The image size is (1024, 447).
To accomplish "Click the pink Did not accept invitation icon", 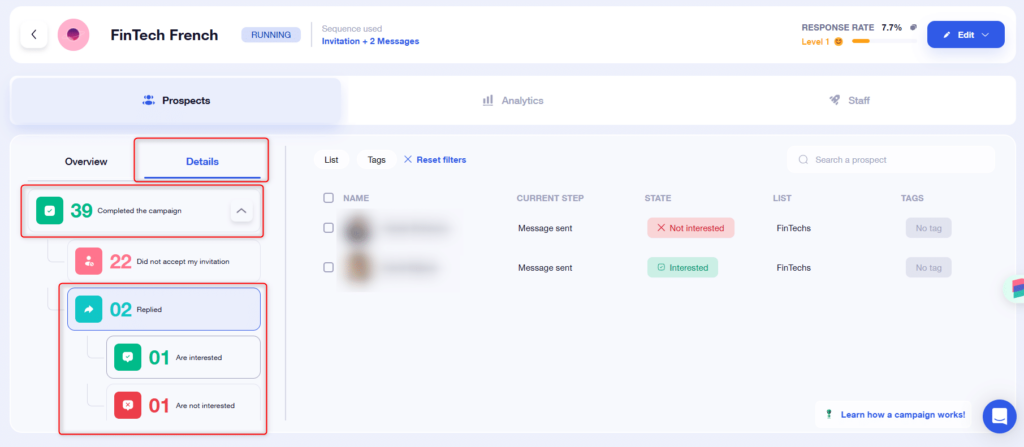I will (x=89, y=261).
